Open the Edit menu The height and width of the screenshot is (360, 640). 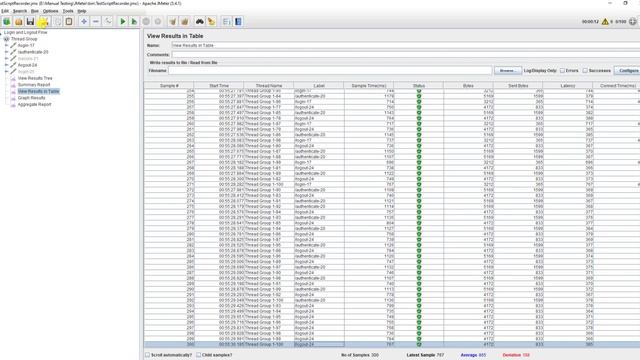[x=4, y=11]
